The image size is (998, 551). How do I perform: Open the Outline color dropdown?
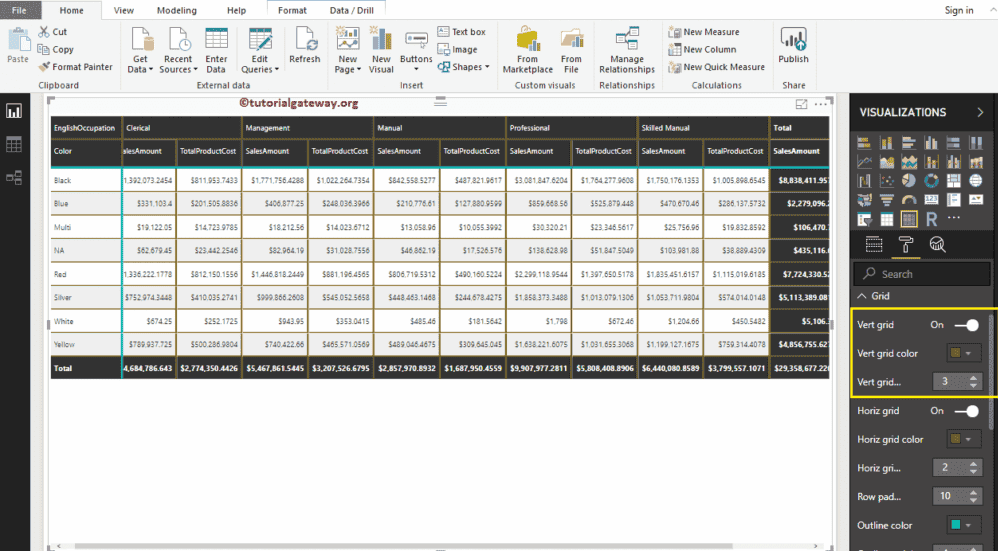pos(965,525)
